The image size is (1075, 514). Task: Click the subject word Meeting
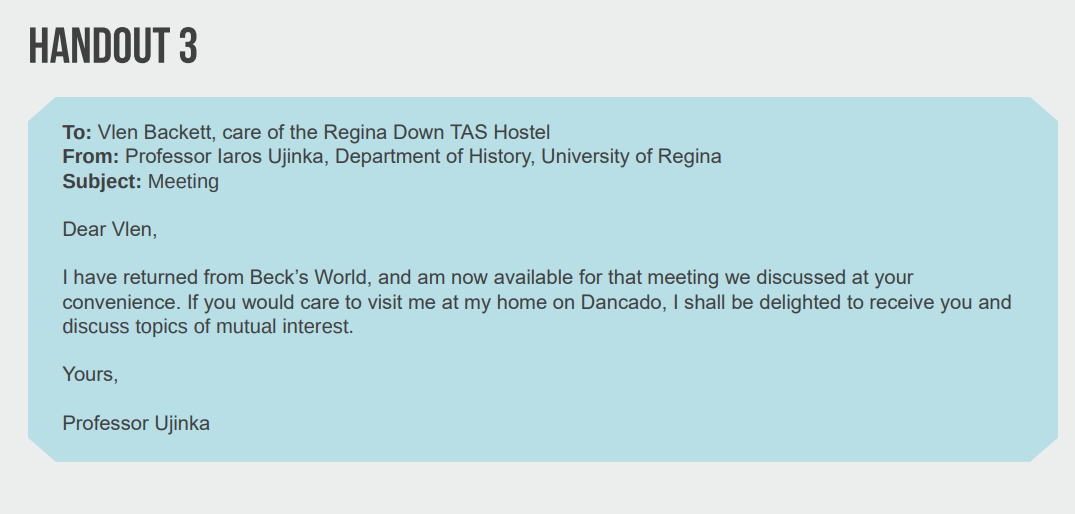(183, 181)
